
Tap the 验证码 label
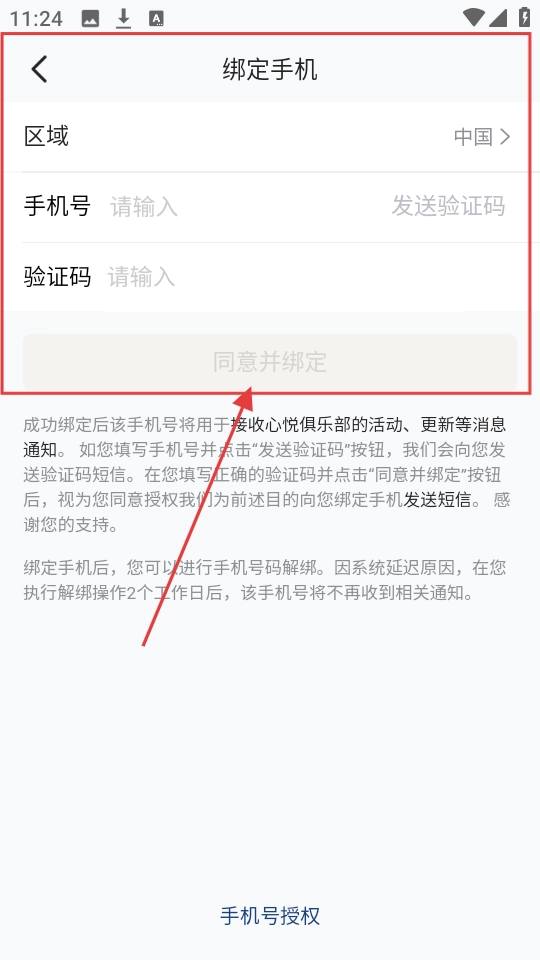click(x=57, y=277)
